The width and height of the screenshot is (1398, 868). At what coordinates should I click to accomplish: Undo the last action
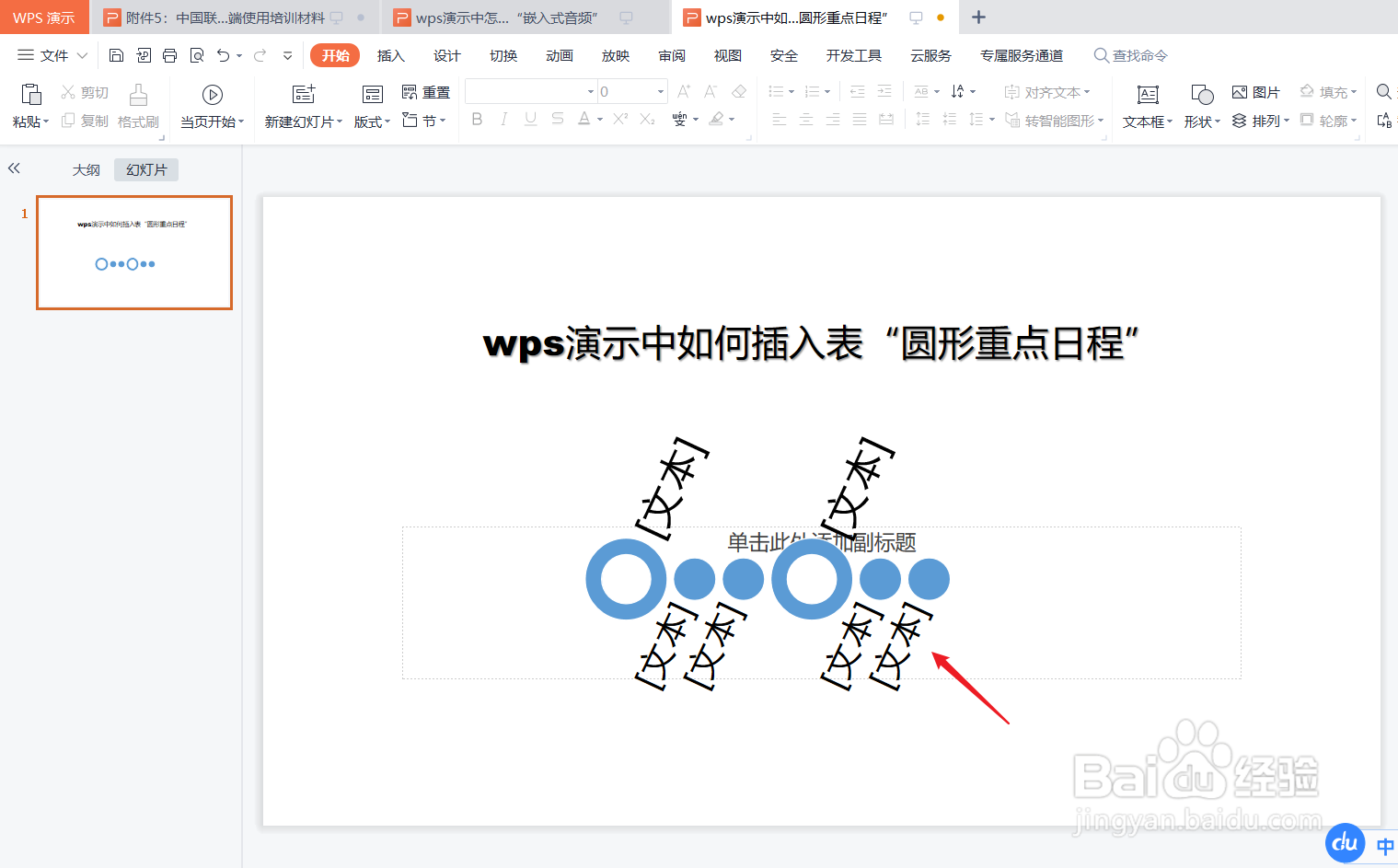tap(223, 55)
